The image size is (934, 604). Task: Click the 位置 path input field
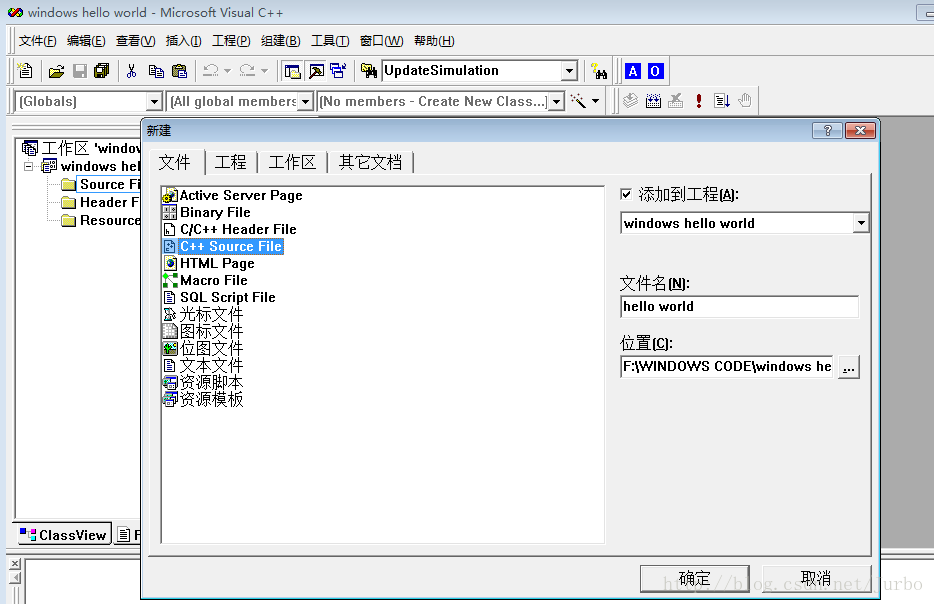(727, 366)
